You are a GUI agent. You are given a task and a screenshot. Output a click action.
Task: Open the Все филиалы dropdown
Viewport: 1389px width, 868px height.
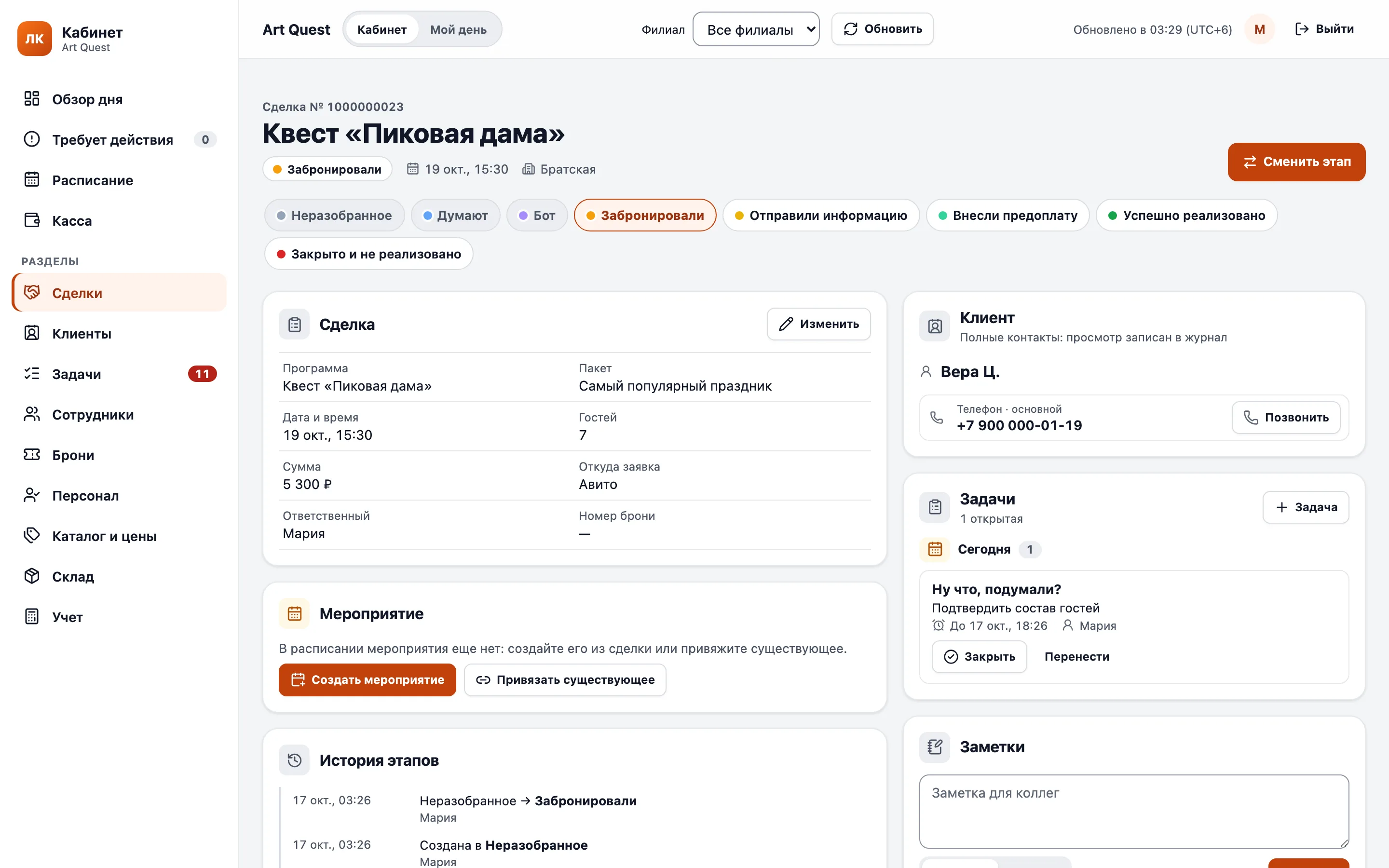coord(756,29)
